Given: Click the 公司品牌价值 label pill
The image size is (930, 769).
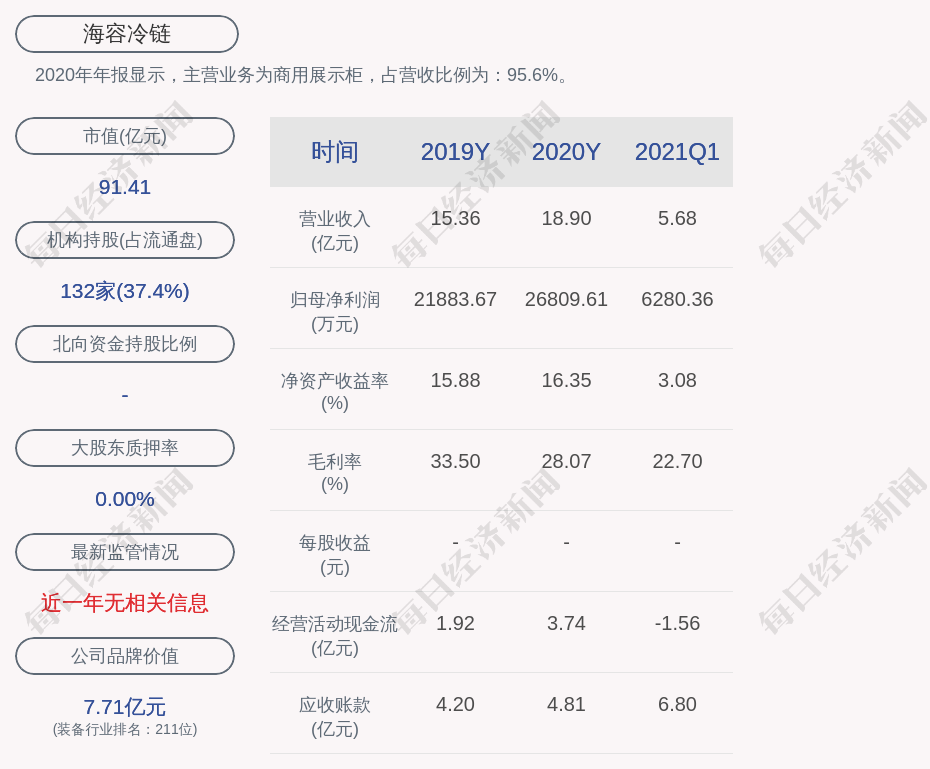Looking at the screenshot, I should tap(125, 656).
